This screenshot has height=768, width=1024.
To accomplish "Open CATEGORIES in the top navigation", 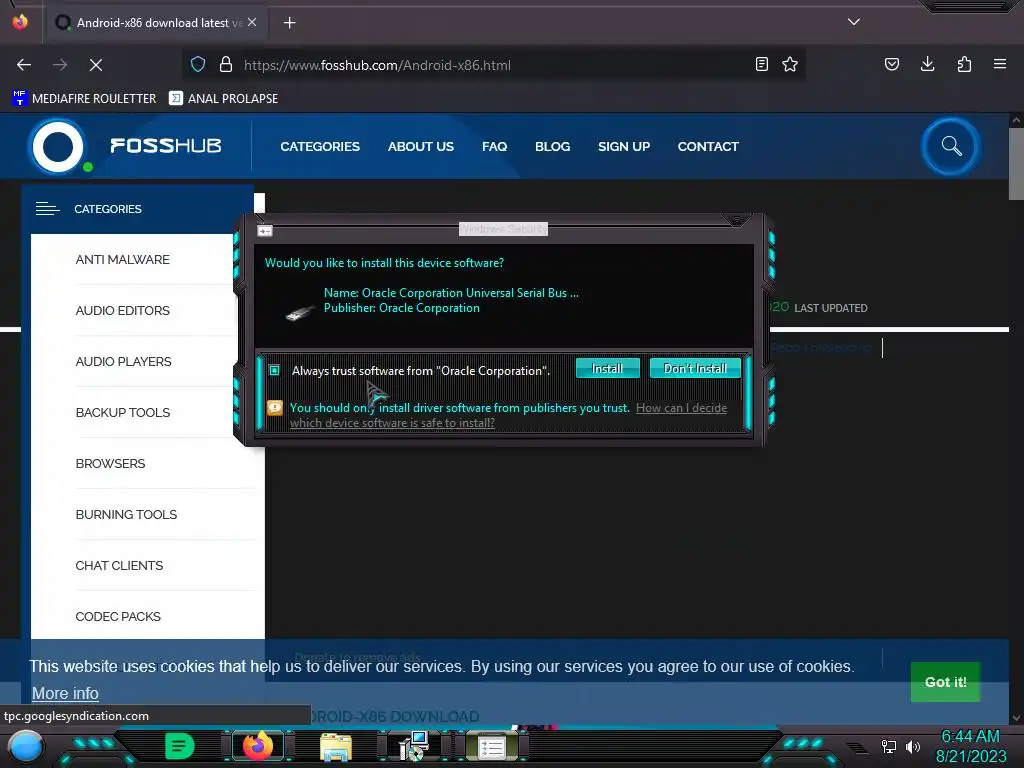I will point(320,146).
